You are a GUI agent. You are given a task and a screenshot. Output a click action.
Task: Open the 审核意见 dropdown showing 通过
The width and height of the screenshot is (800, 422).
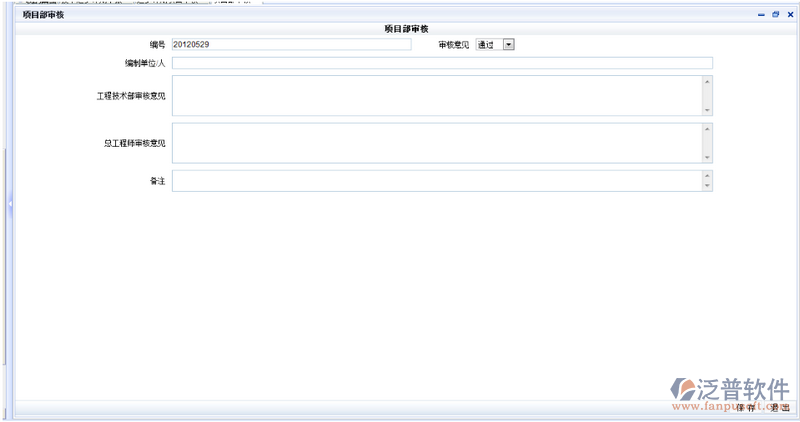[x=495, y=44]
